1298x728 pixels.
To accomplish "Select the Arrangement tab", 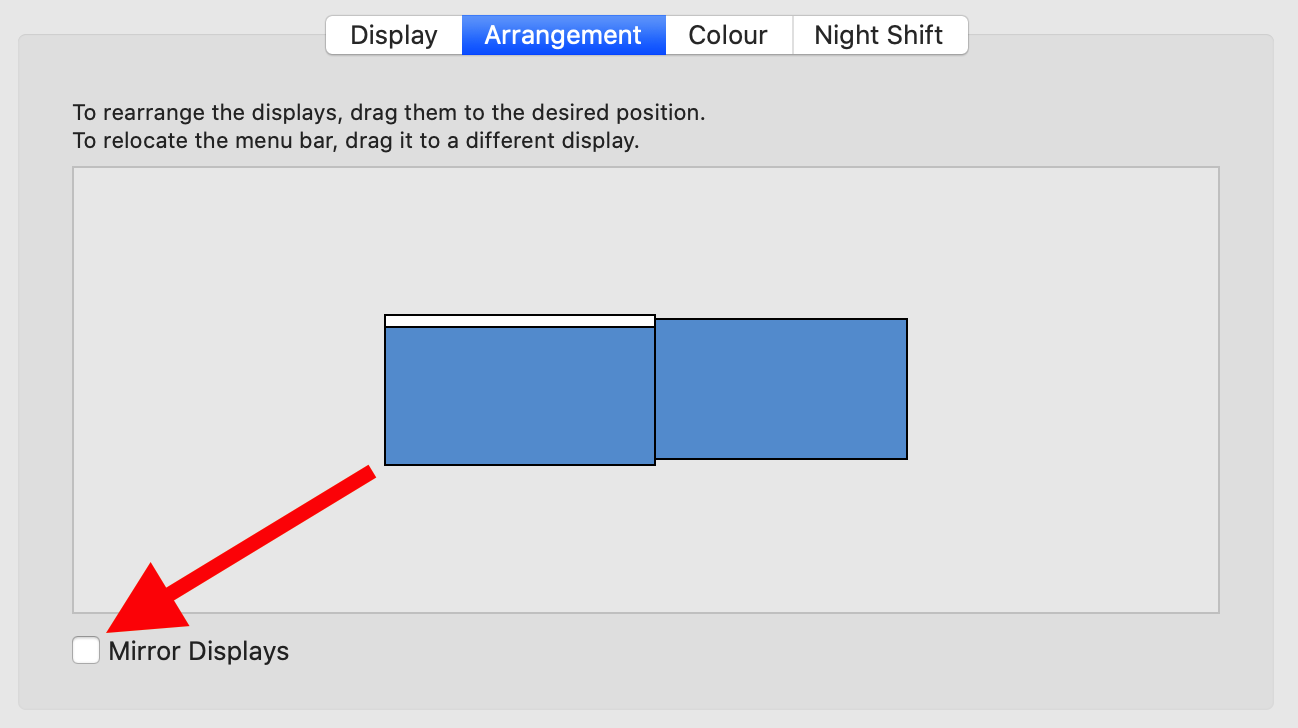I will click(563, 36).
